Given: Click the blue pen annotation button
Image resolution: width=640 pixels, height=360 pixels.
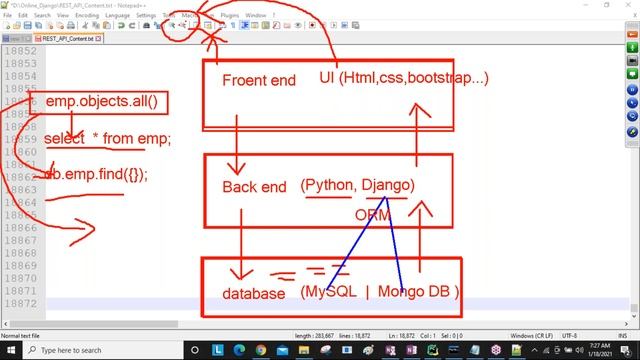Looking at the screenshot, I should tap(632, 132).
